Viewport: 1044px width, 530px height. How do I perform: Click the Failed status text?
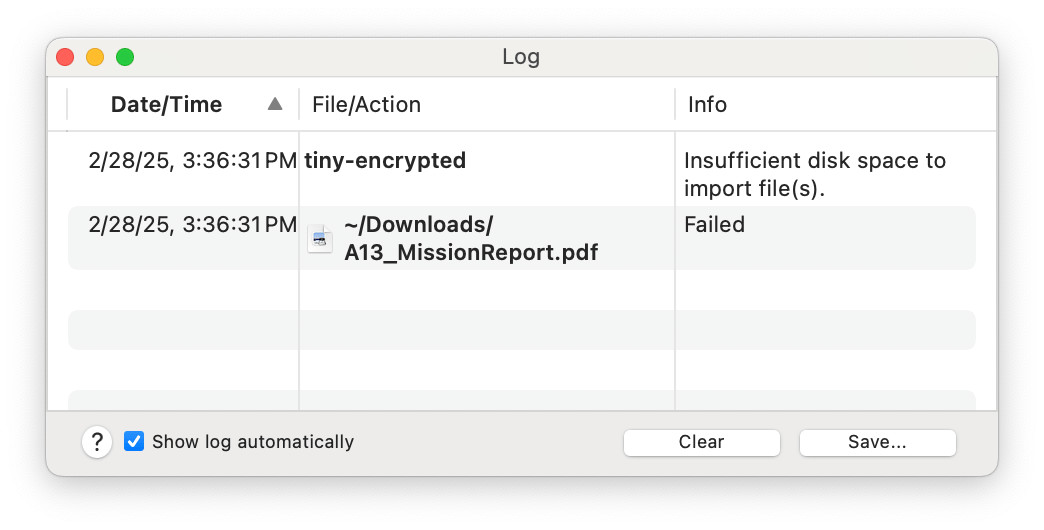coord(714,225)
